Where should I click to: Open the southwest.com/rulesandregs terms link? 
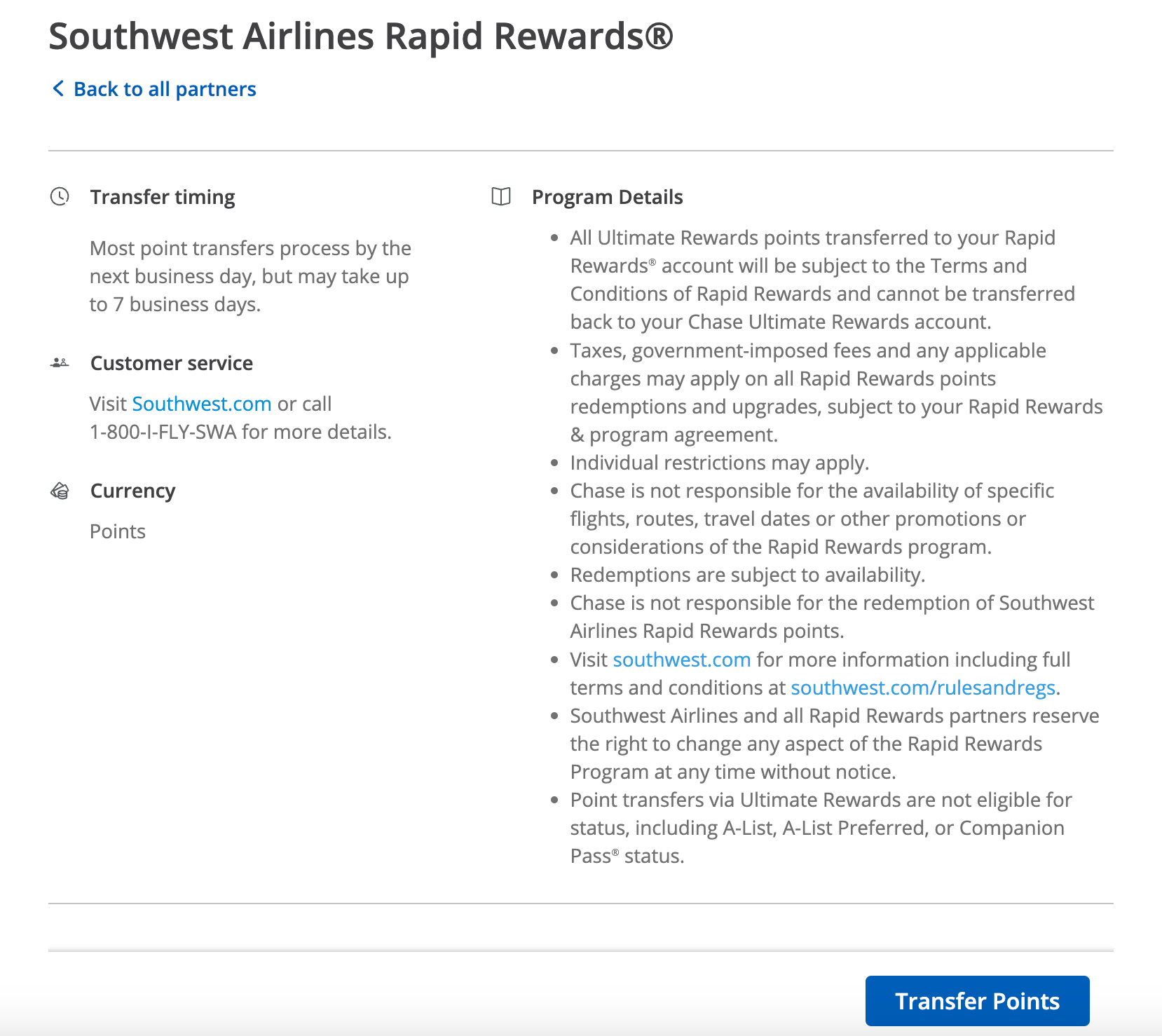tap(922, 688)
